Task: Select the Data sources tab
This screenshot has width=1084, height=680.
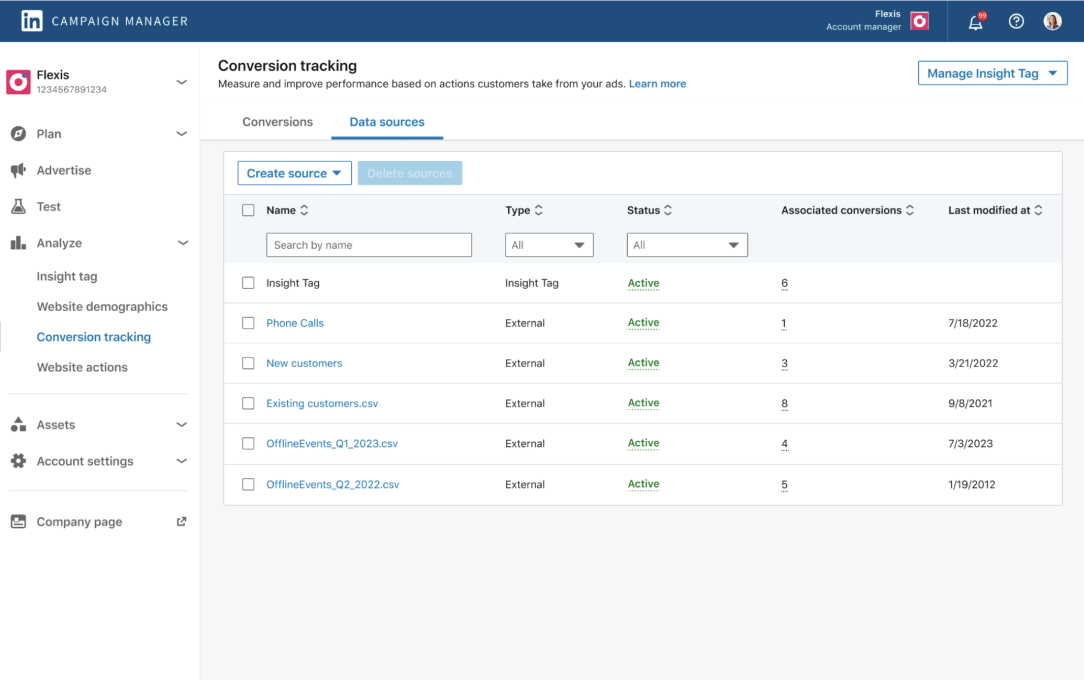Action: (x=387, y=121)
